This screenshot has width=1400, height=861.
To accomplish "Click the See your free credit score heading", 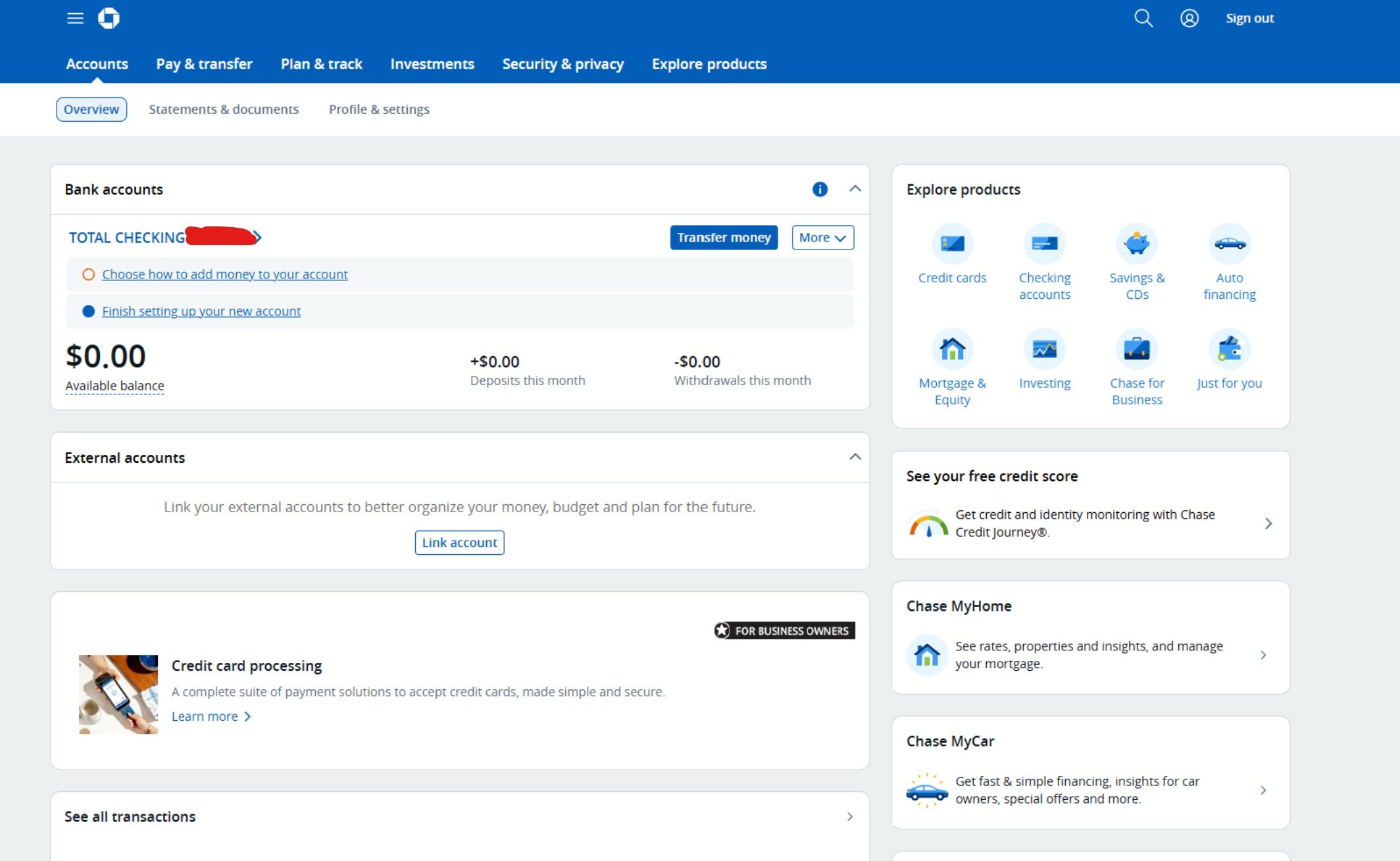I will pyautogui.click(x=992, y=476).
